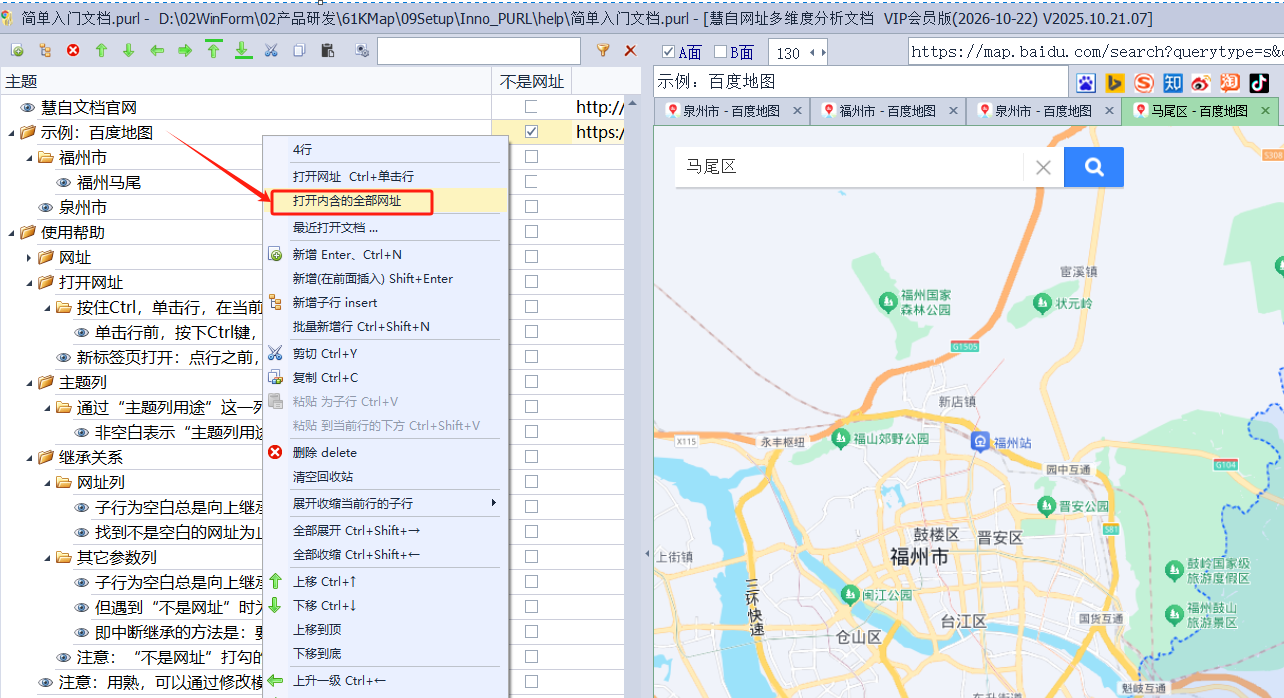The height and width of the screenshot is (698, 1284).
Task: Close the 马尾区 - 百度地图 tab
Action: point(1265,111)
